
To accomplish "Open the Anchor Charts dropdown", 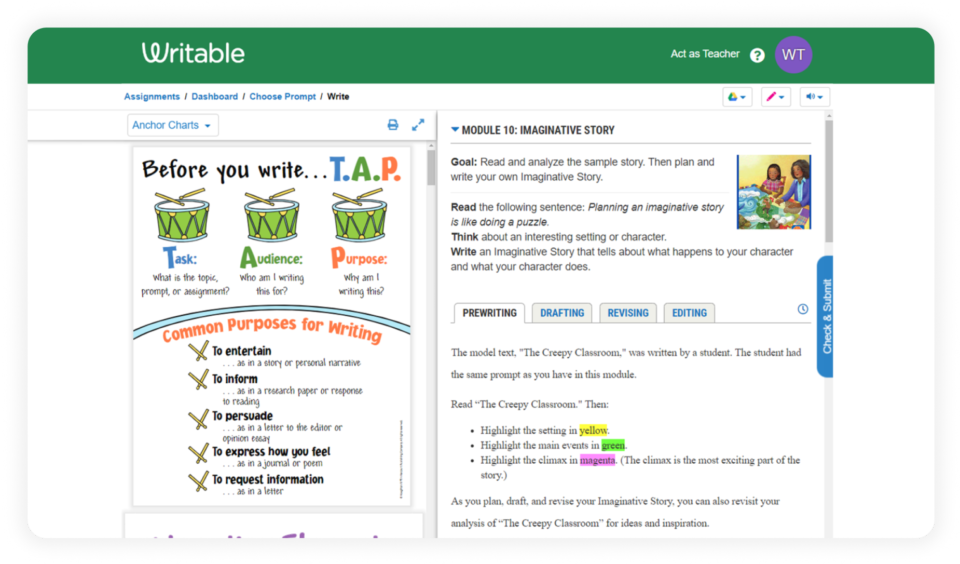I will [x=173, y=125].
